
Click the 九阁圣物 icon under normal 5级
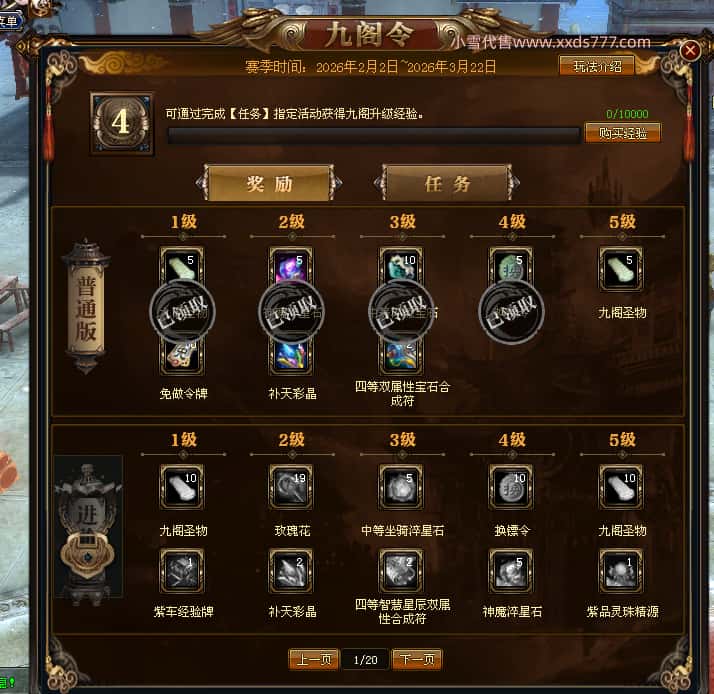pos(621,269)
